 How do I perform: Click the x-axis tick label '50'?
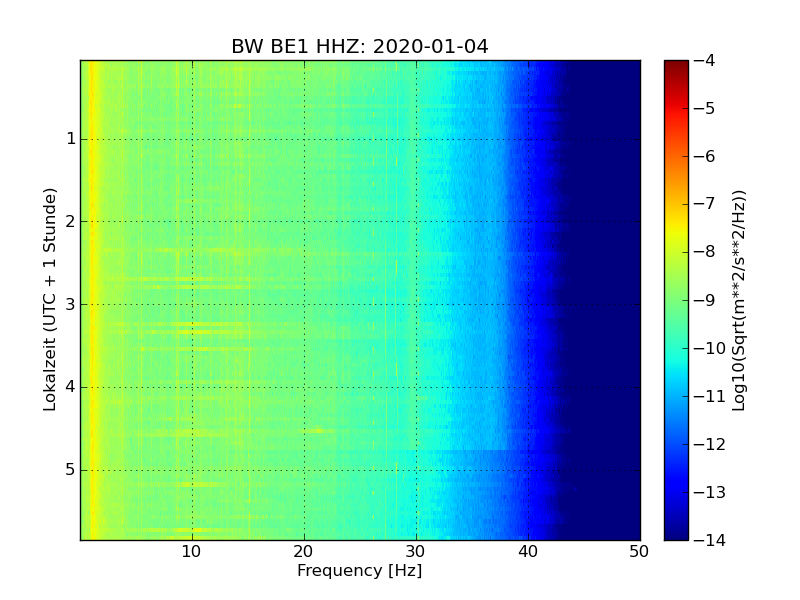tap(639, 552)
